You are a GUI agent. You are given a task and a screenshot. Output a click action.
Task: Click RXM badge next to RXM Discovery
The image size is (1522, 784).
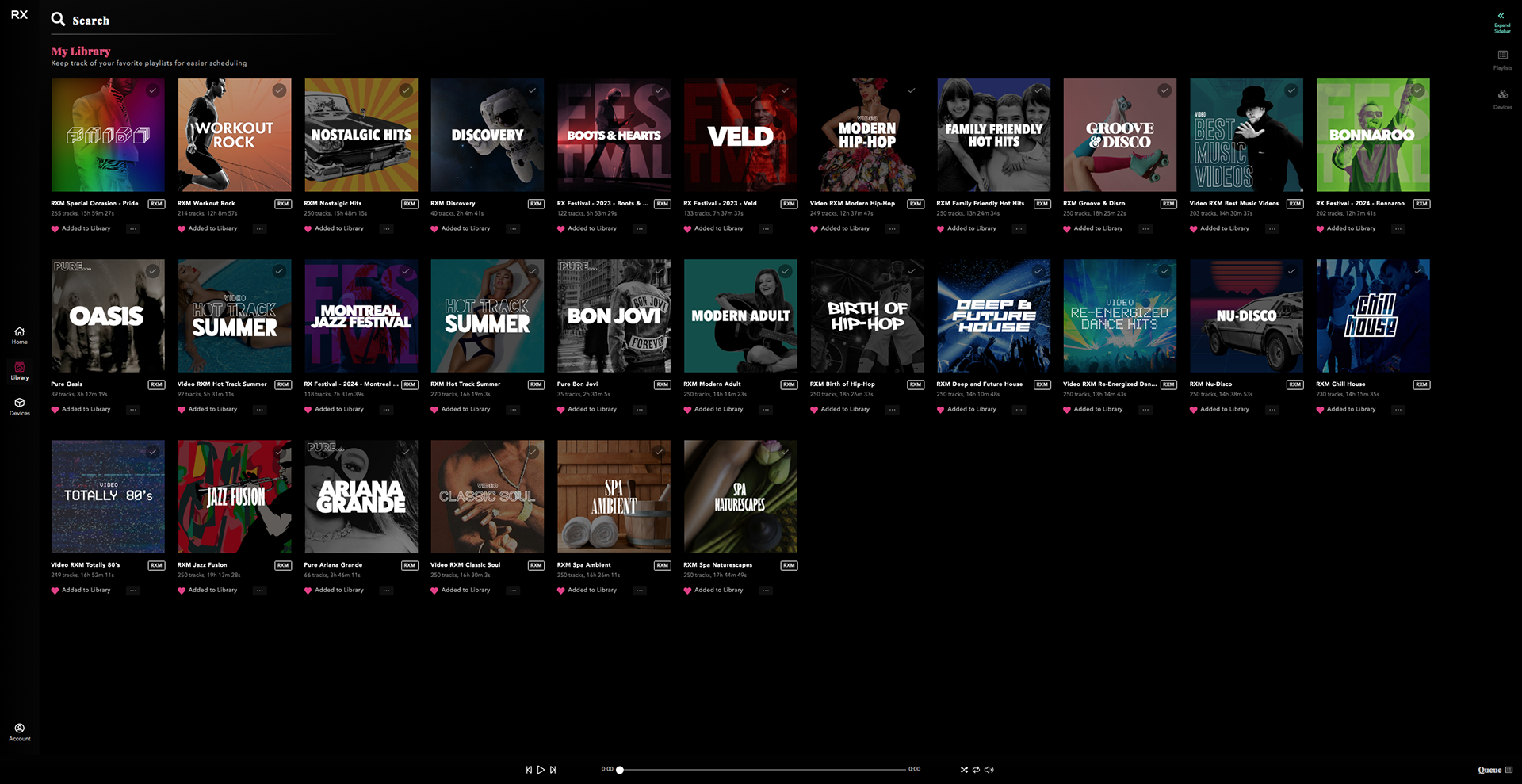click(536, 204)
